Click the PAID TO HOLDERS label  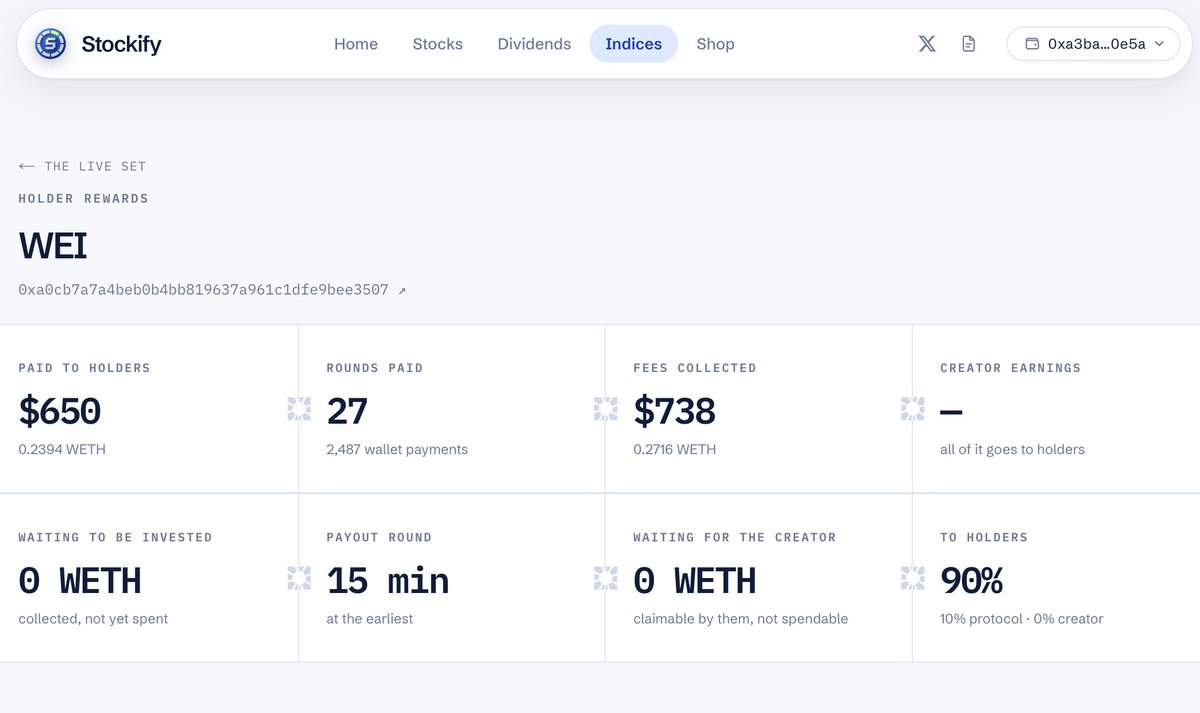(84, 368)
